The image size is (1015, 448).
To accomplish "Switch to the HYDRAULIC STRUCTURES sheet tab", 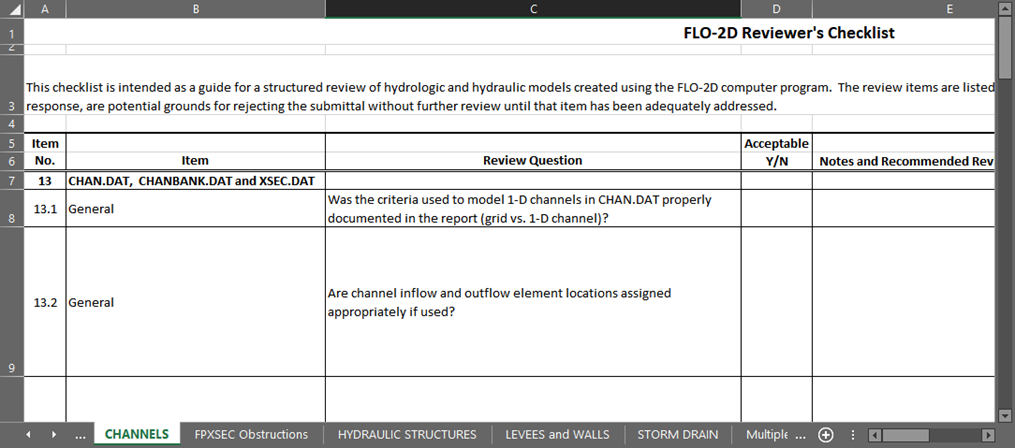I will pyautogui.click(x=407, y=434).
